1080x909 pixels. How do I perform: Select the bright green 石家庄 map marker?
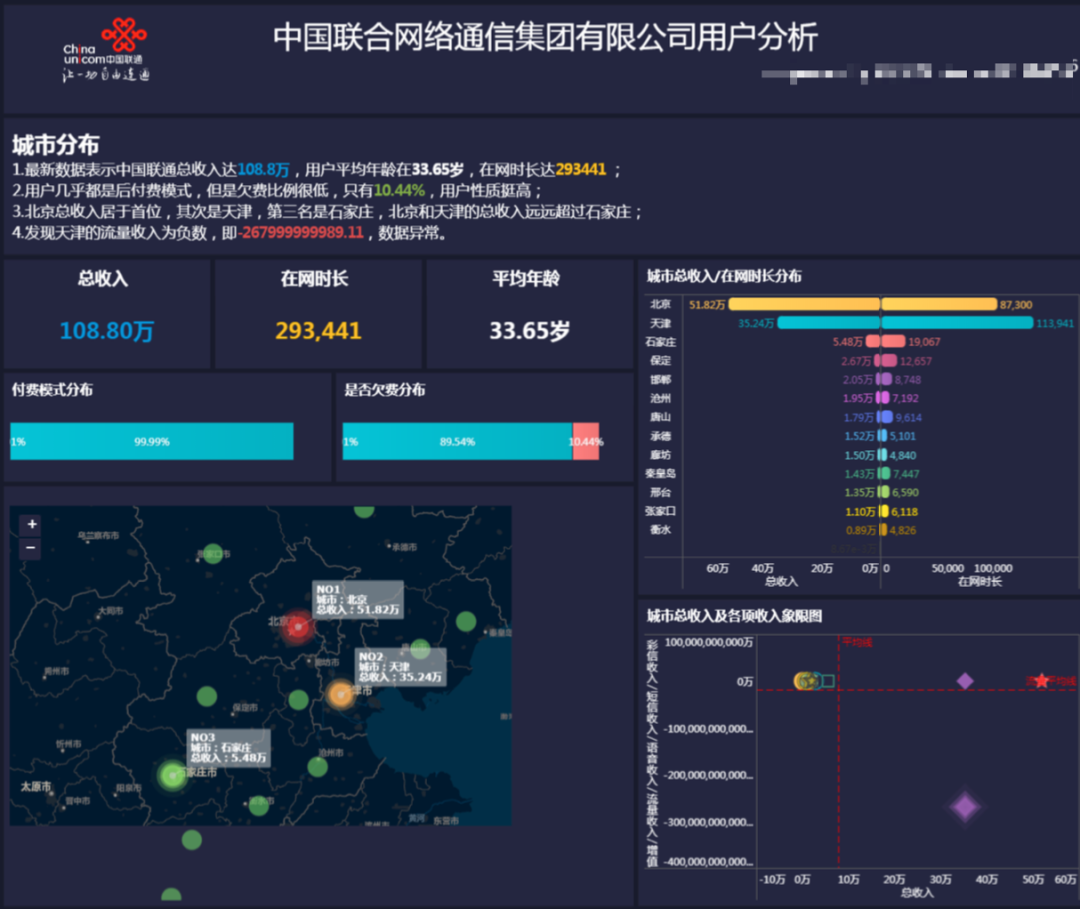(172, 775)
